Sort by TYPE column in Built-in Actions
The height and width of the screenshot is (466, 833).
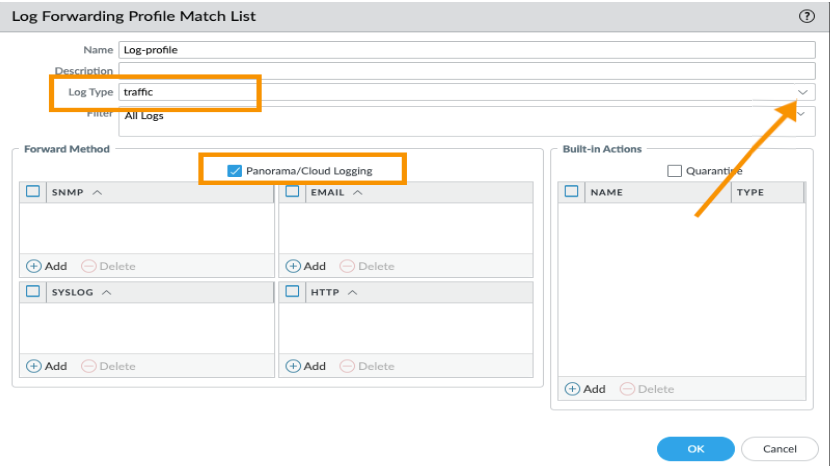pos(750,193)
